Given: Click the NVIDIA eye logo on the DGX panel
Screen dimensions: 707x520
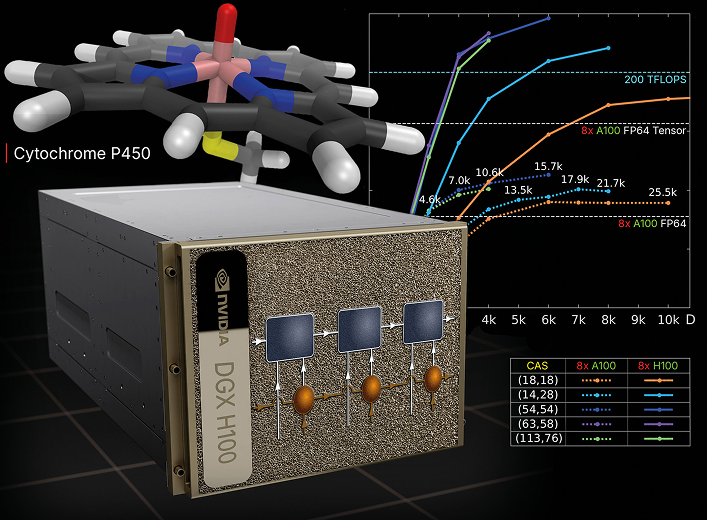Looking at the screenshot, I should (x=223, y=281).
